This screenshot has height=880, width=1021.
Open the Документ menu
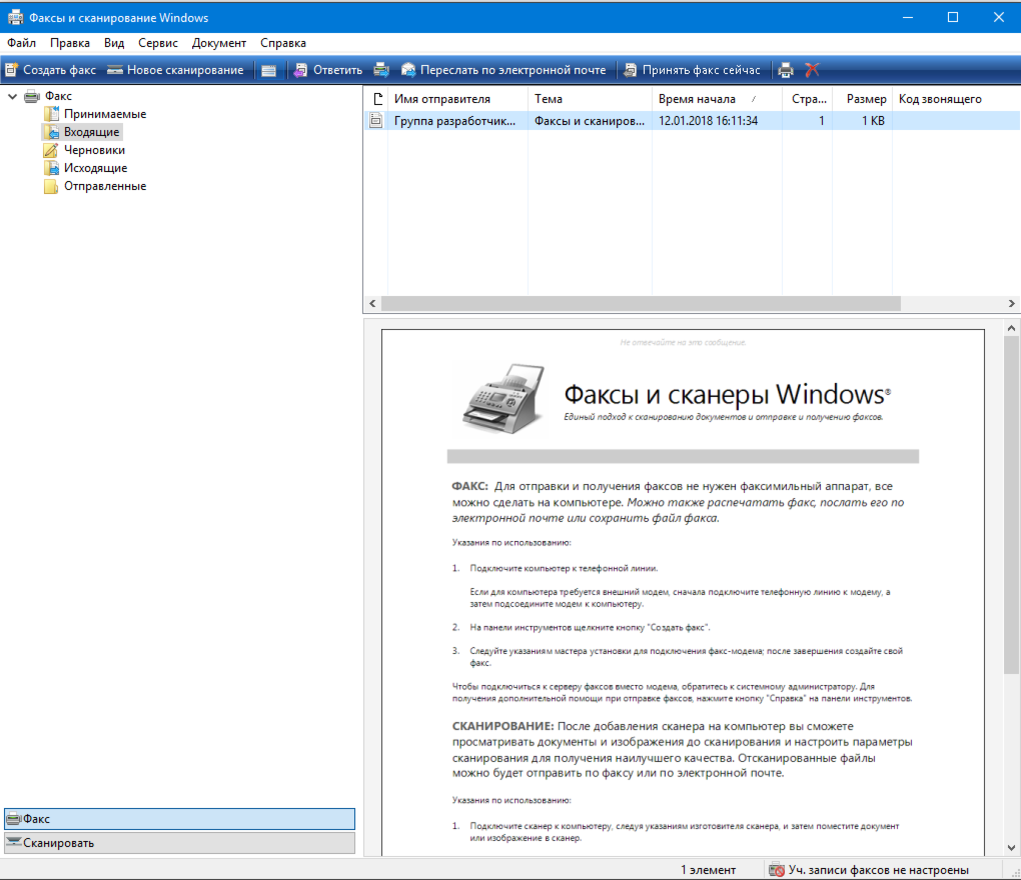(x=219, y=43)
